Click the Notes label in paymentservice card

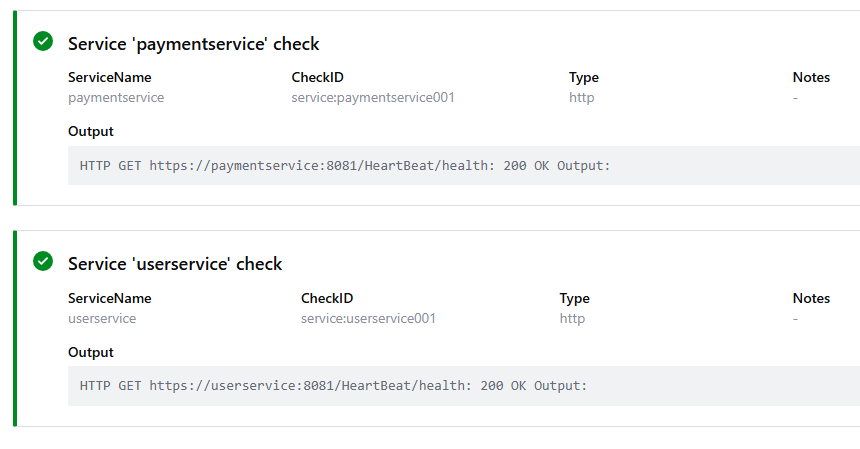pyautogui.click(x=811, y=77)
